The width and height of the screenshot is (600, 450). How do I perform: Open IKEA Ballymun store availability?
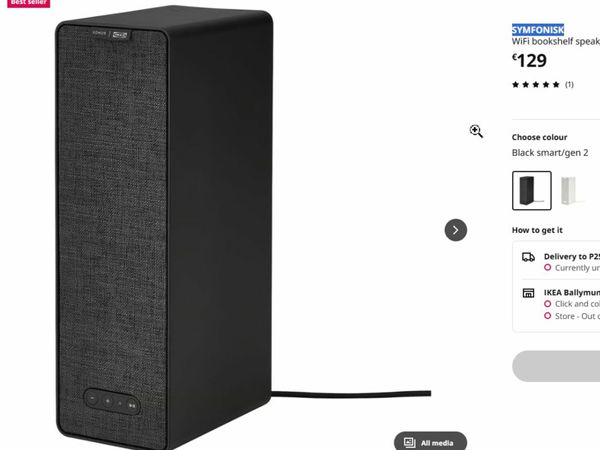[x=571, y=293]
